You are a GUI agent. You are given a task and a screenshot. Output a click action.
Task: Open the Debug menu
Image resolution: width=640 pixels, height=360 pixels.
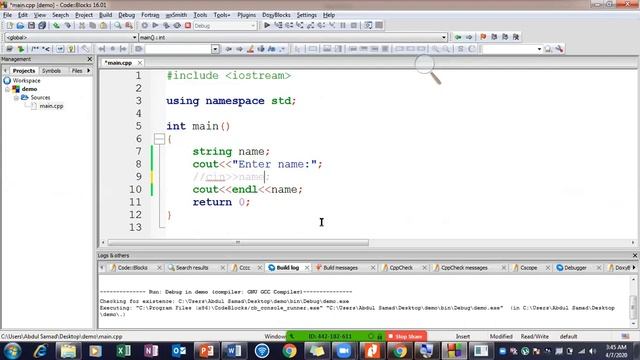tap(127, 15)
